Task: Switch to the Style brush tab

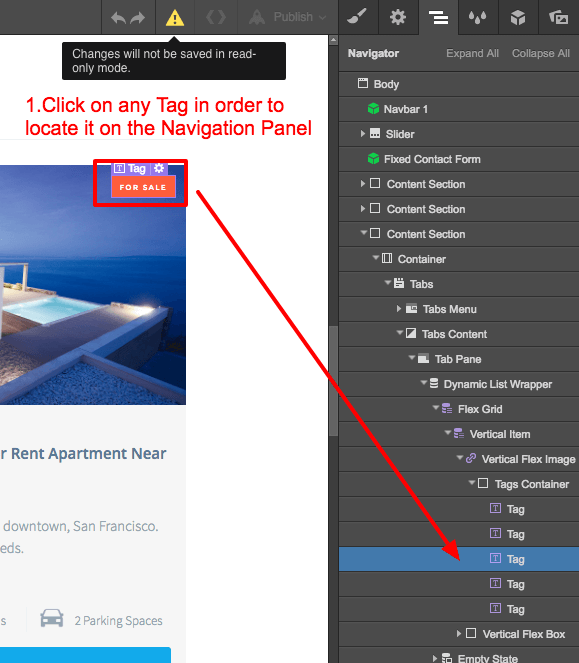Action: click(x=358, y=17)
